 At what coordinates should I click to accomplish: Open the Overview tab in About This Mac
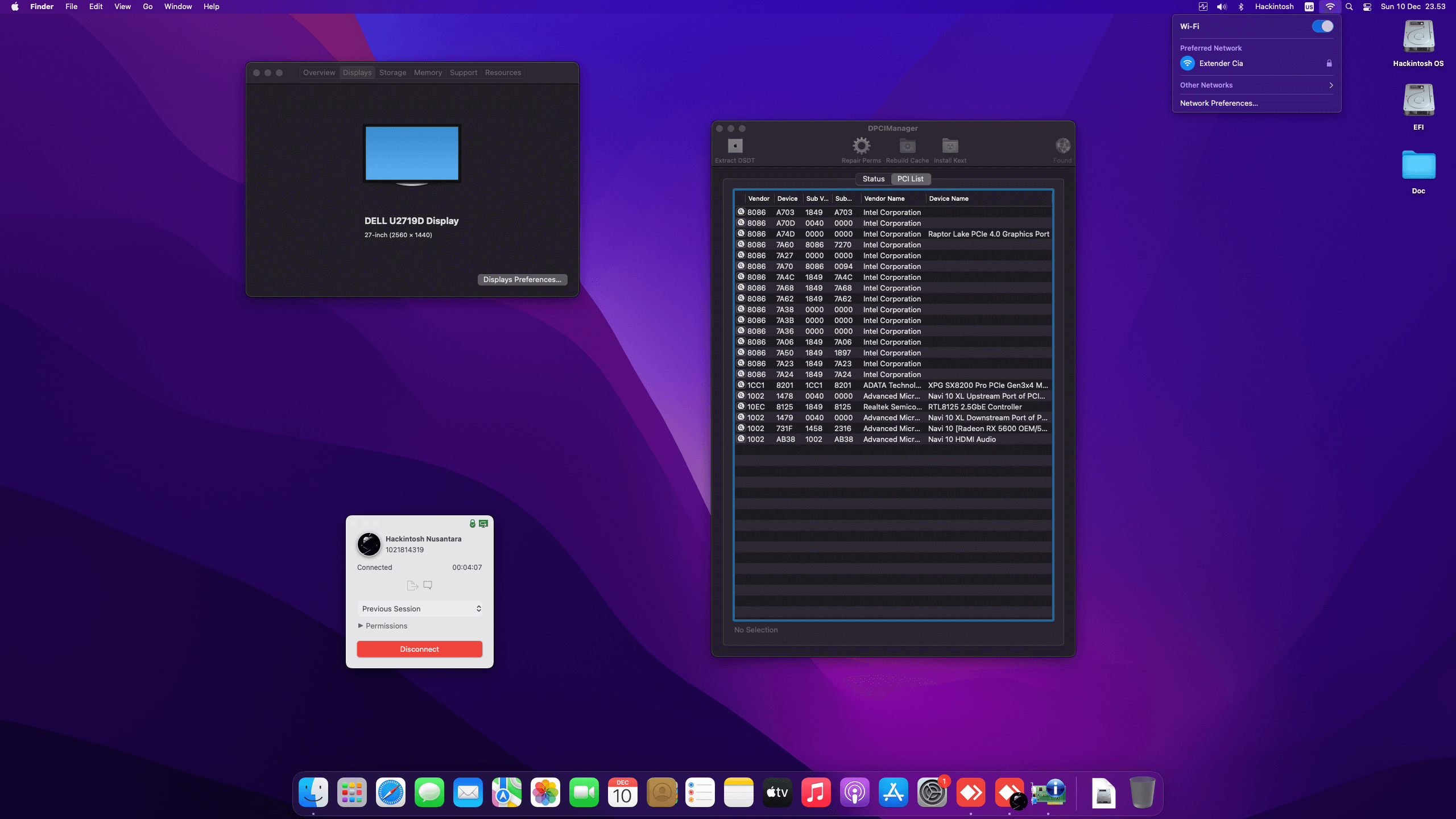[319, 73]
